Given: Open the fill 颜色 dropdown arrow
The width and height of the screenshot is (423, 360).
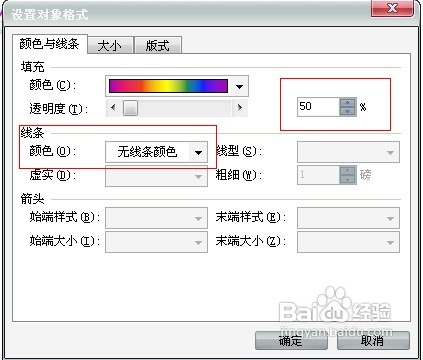Looking at the screenshot, I should tap(239, 86).
